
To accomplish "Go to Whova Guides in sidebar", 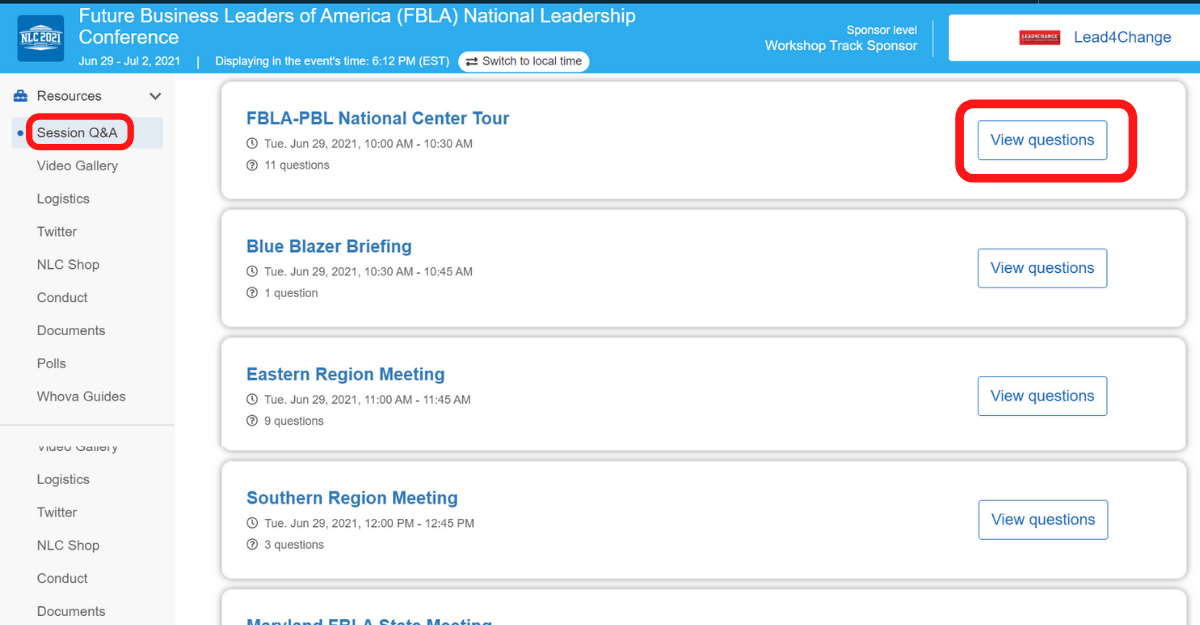I will click(x=81, y=396).
